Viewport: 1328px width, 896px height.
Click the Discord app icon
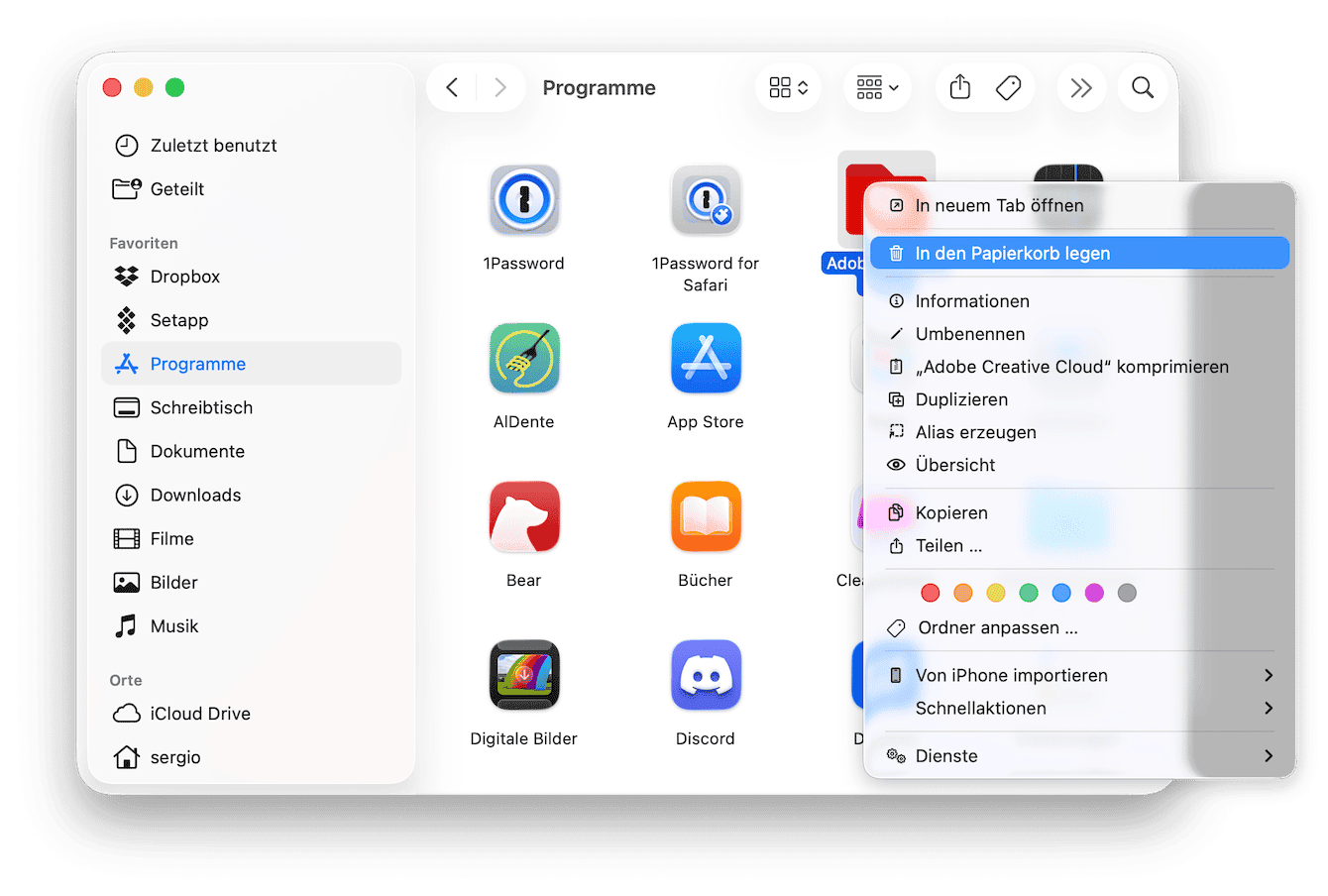click(706, 676)
